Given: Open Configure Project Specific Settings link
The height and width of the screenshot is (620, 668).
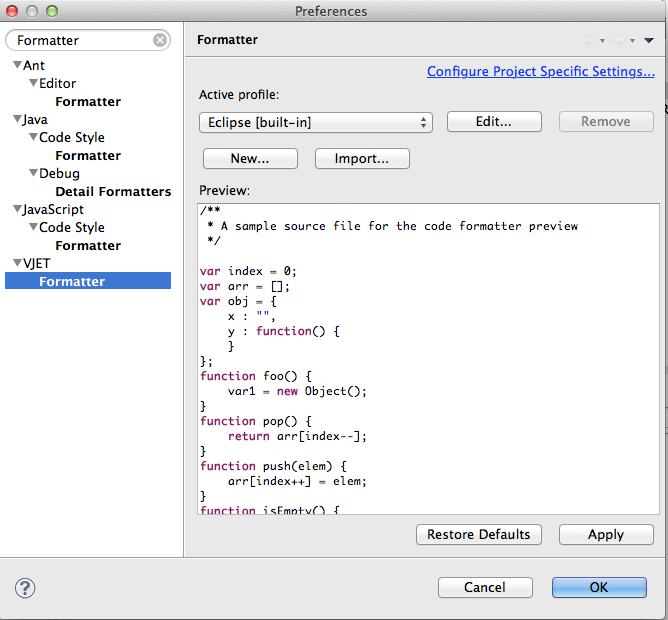Looking at the screenshot, I should pyautogui.click(x=540, y=72).
